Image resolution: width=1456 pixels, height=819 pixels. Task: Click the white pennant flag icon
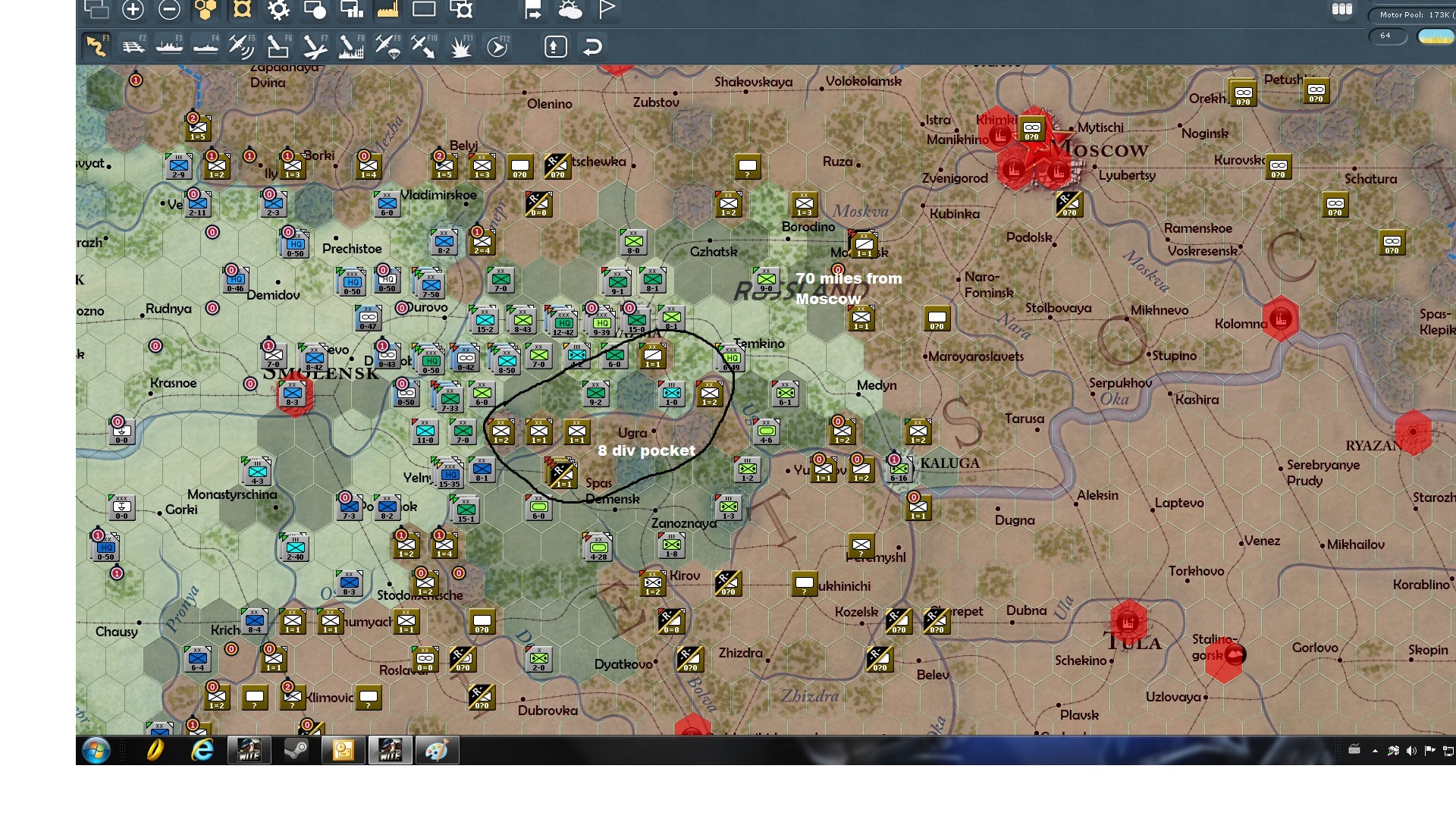pyautogui.click(x=607, y=9)
